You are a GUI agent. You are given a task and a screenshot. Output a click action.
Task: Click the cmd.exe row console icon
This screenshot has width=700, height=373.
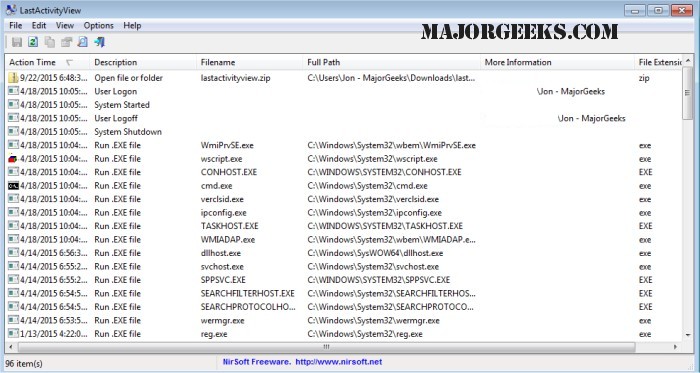[13, 186]
